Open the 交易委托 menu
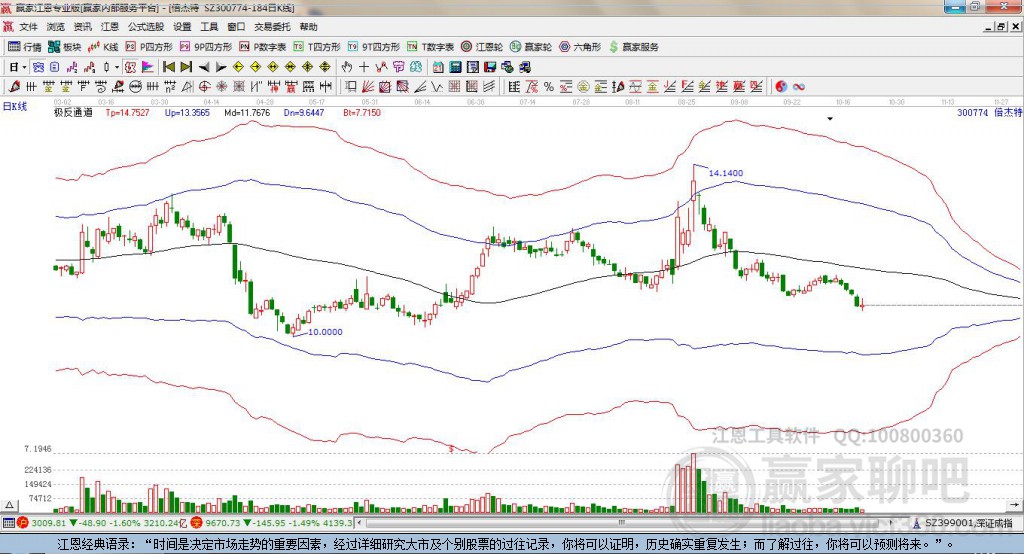 click(272, 27)
